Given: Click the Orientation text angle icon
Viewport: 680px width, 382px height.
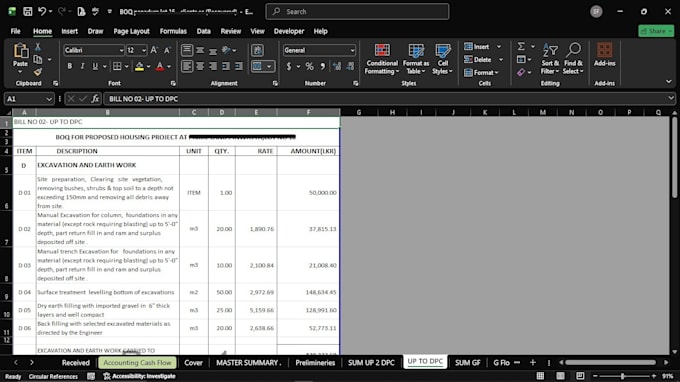Looking at the screenshot, I should 226,50.
